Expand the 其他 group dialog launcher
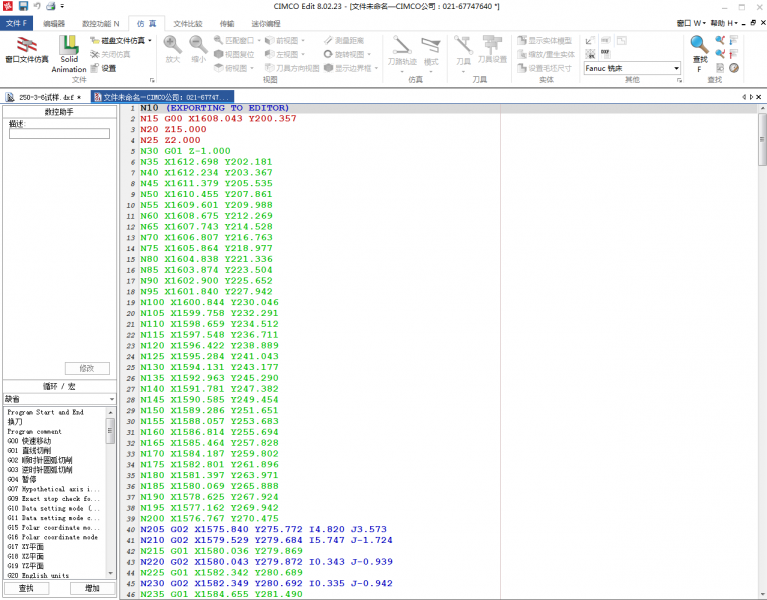 tap(679, 80)
